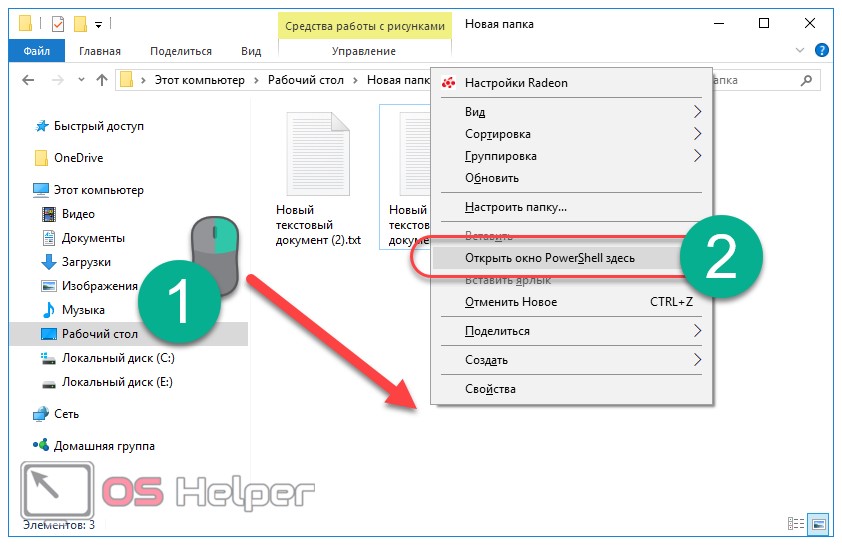Click the Музыка note icon
This screenshot has height=546, width=842.
[x=48, y=310]
